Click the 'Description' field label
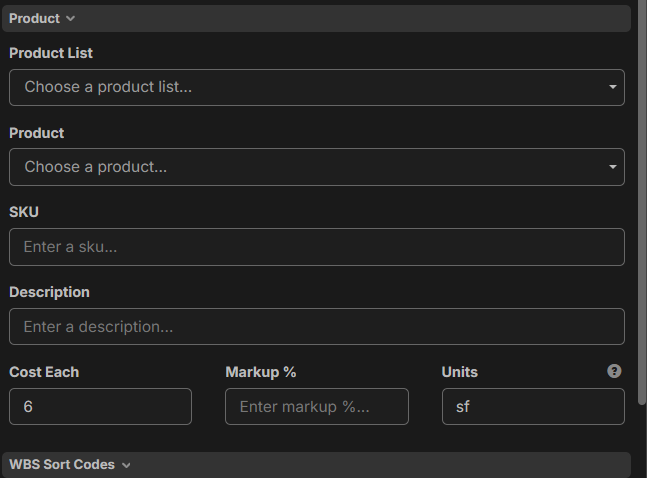Image resolution: width=647 pixels, height=478 pixels. pyautogui.click(x=49, y=292)
